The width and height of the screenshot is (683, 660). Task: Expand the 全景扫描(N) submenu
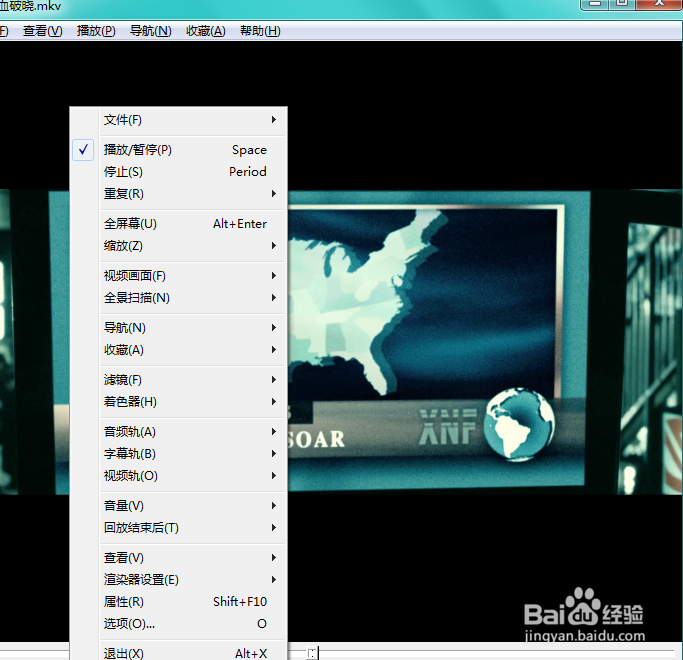tap(178, 298)
